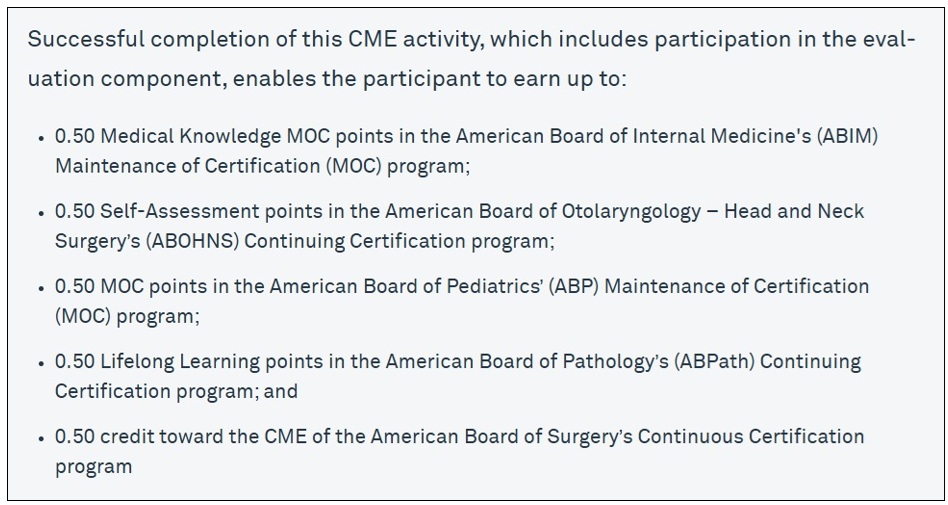Click the bullet before the Surgery credit item

[x=41, y=438]
